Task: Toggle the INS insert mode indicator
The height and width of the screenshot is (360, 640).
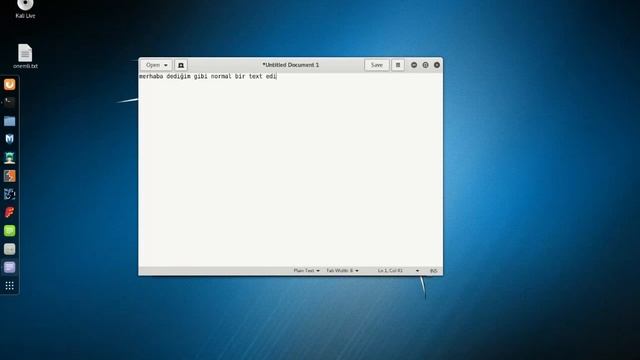Action: tap(433, 271)
